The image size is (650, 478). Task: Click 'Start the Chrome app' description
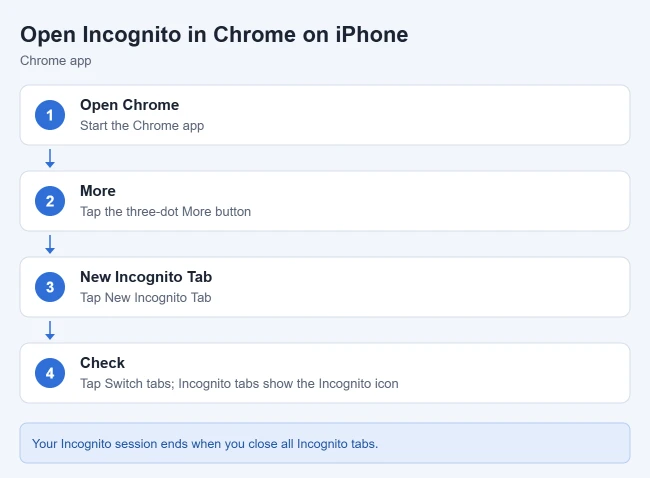[x=142, y=126]
